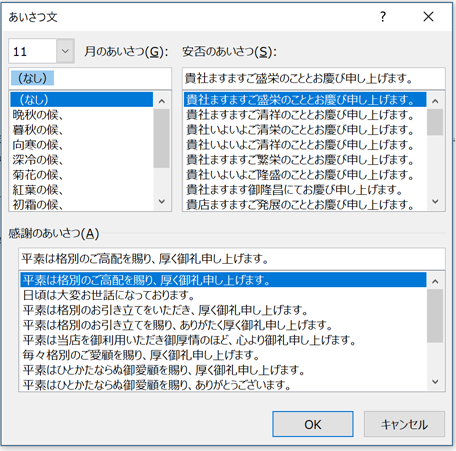Click the up arrow of month greeting list scrollbar

point(162,101)
